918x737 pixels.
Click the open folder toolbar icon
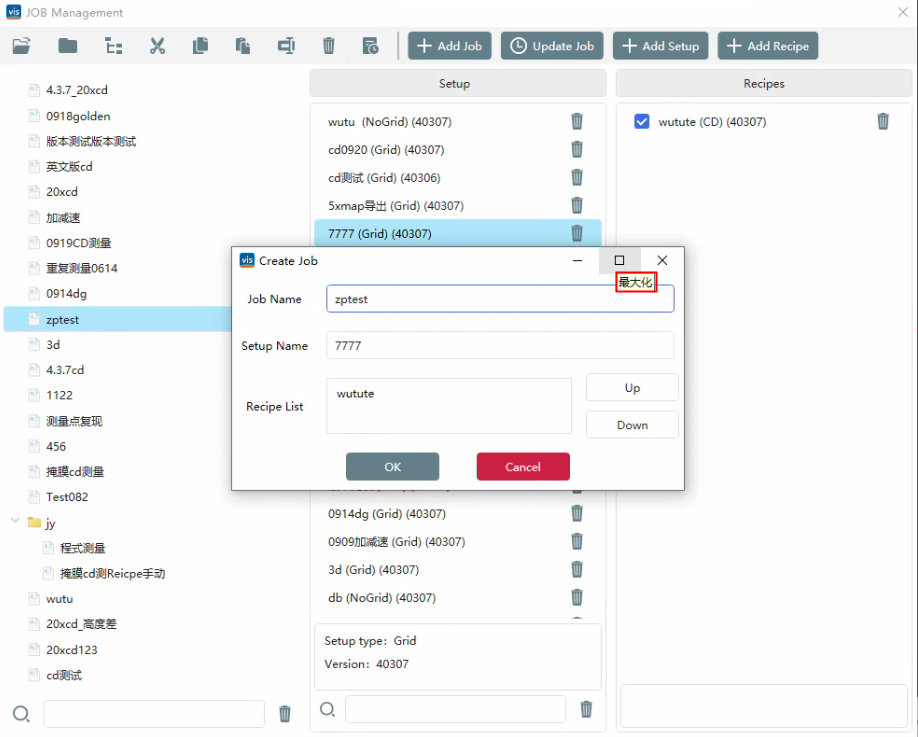tap(22, 46)
